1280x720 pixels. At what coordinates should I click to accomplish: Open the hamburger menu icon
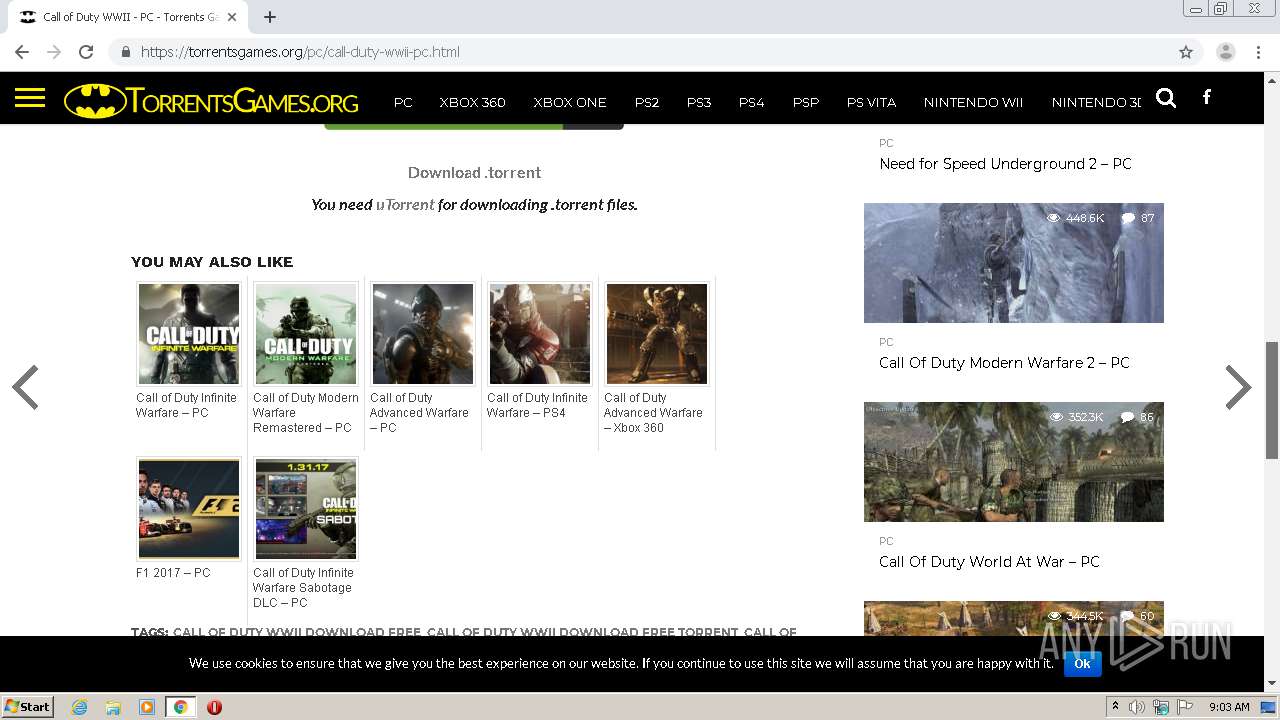[30, 98]
